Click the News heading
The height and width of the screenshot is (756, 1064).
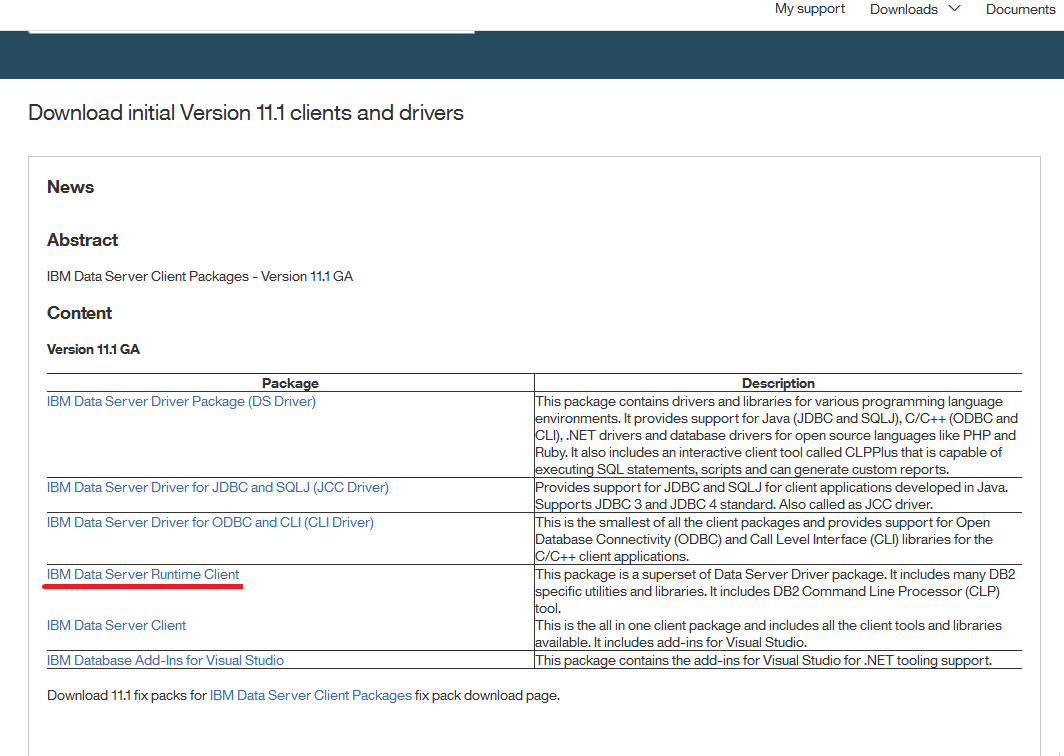click(x=71, y=187)
